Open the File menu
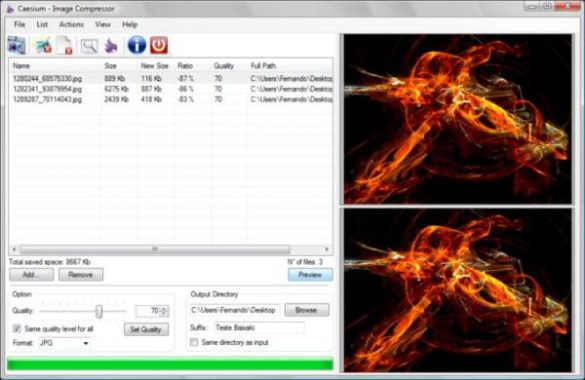585x380 pixels. pyautogui.click(x=20, y=25)
